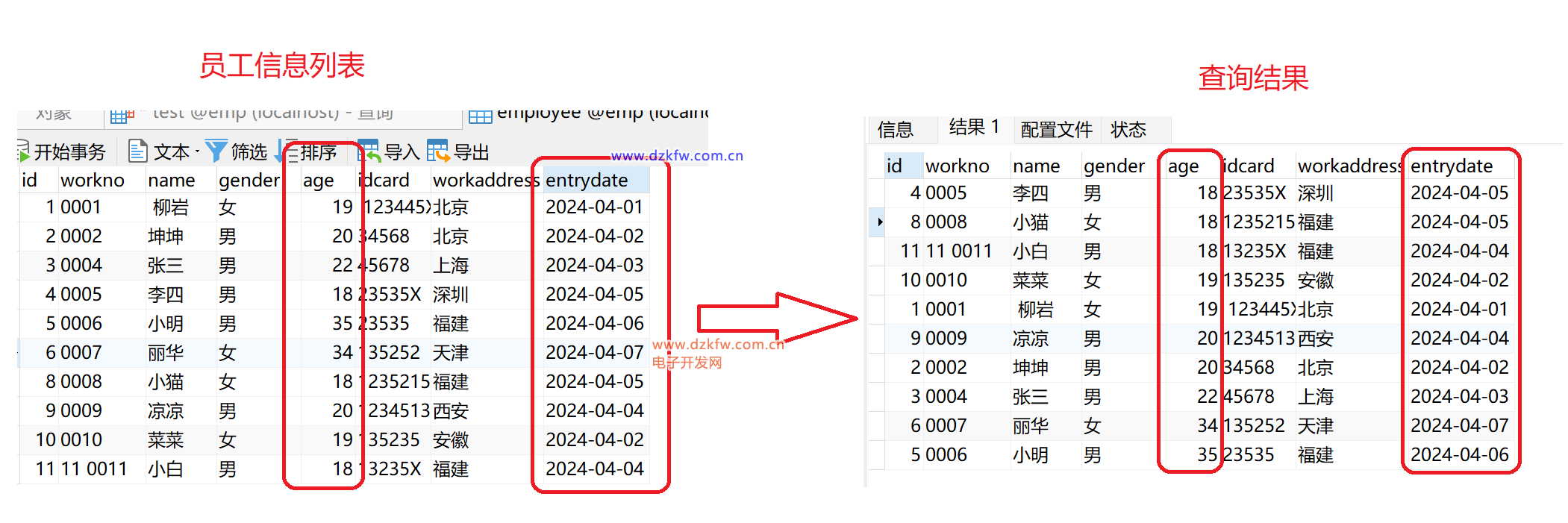Viewport: 1568px width, 523px height.
Task: Click the 筛选 filter funnel icon
Action: pos(216,151)
